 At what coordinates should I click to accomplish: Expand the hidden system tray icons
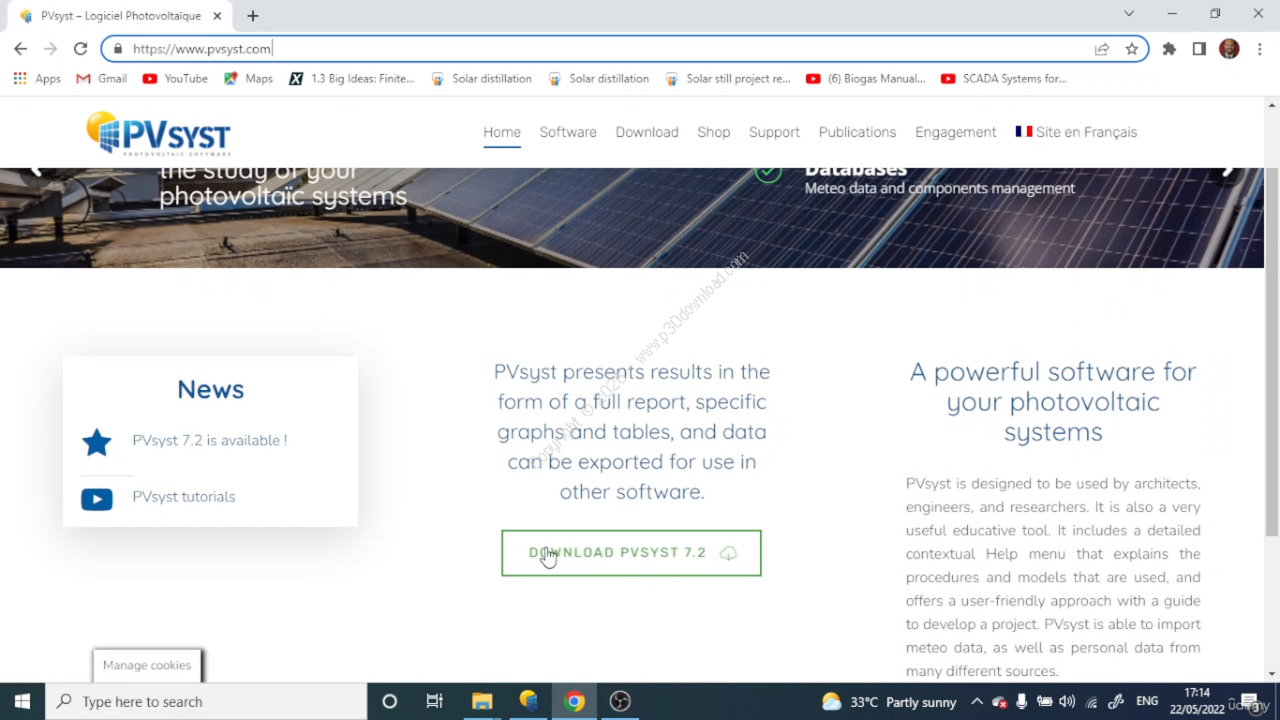coord(977,702)
